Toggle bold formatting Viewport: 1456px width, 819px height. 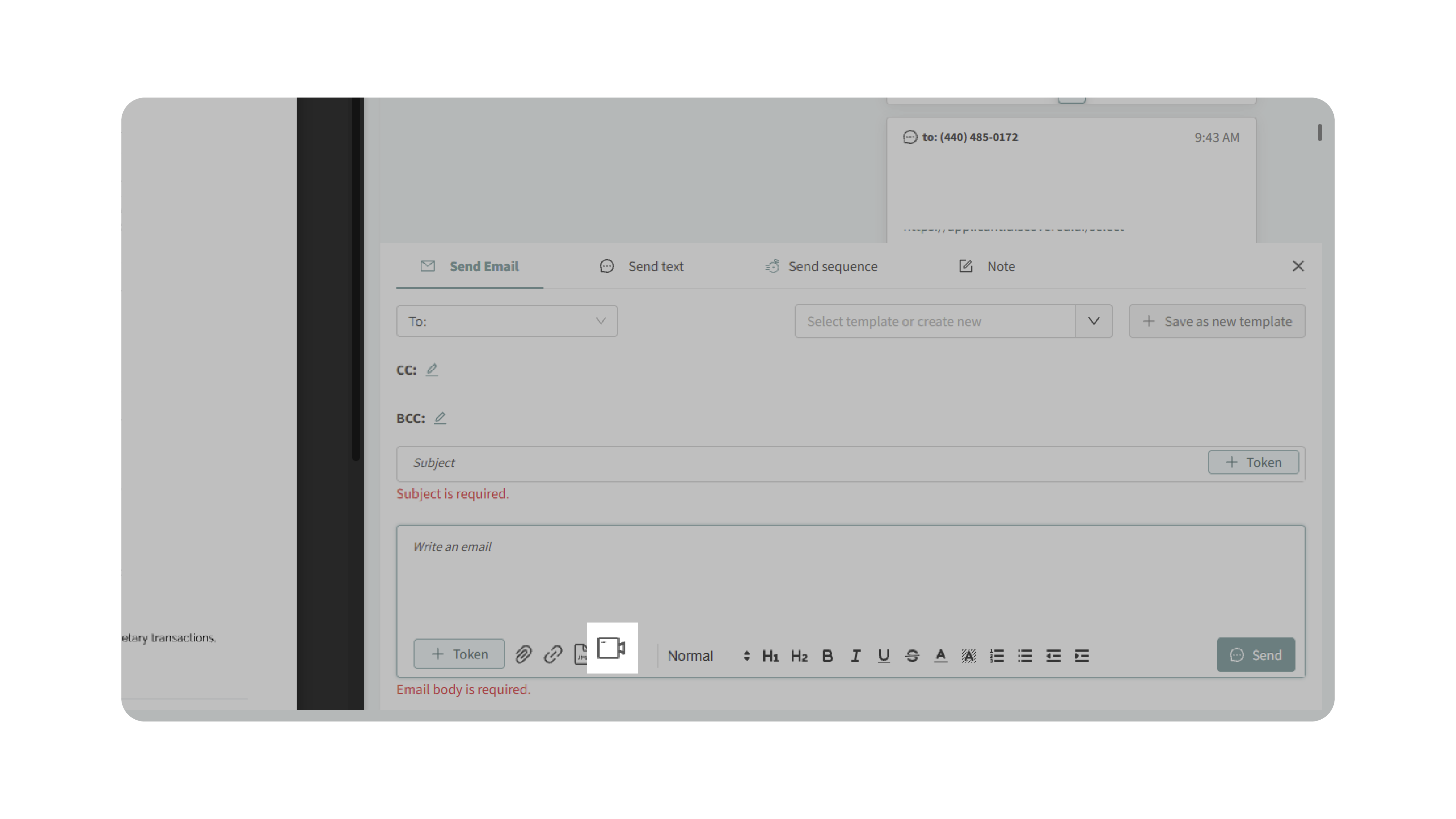[x=827, y=656]
